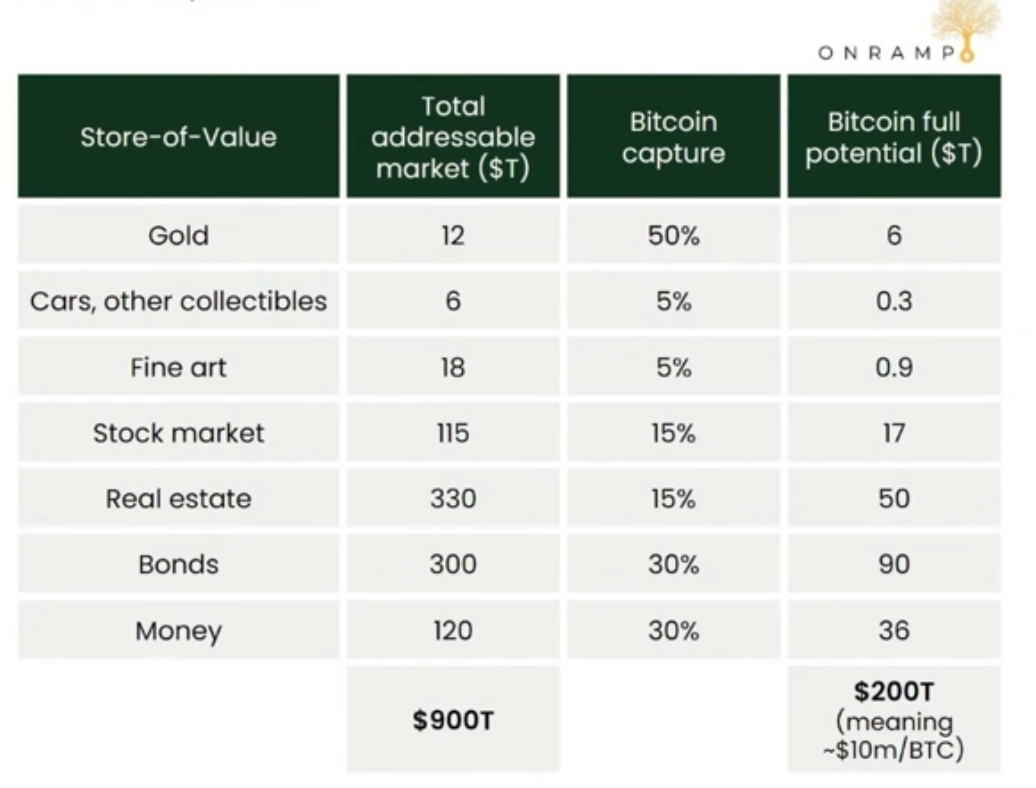
Task: Select the $200T total potential cell
Action: coord(893,720)
